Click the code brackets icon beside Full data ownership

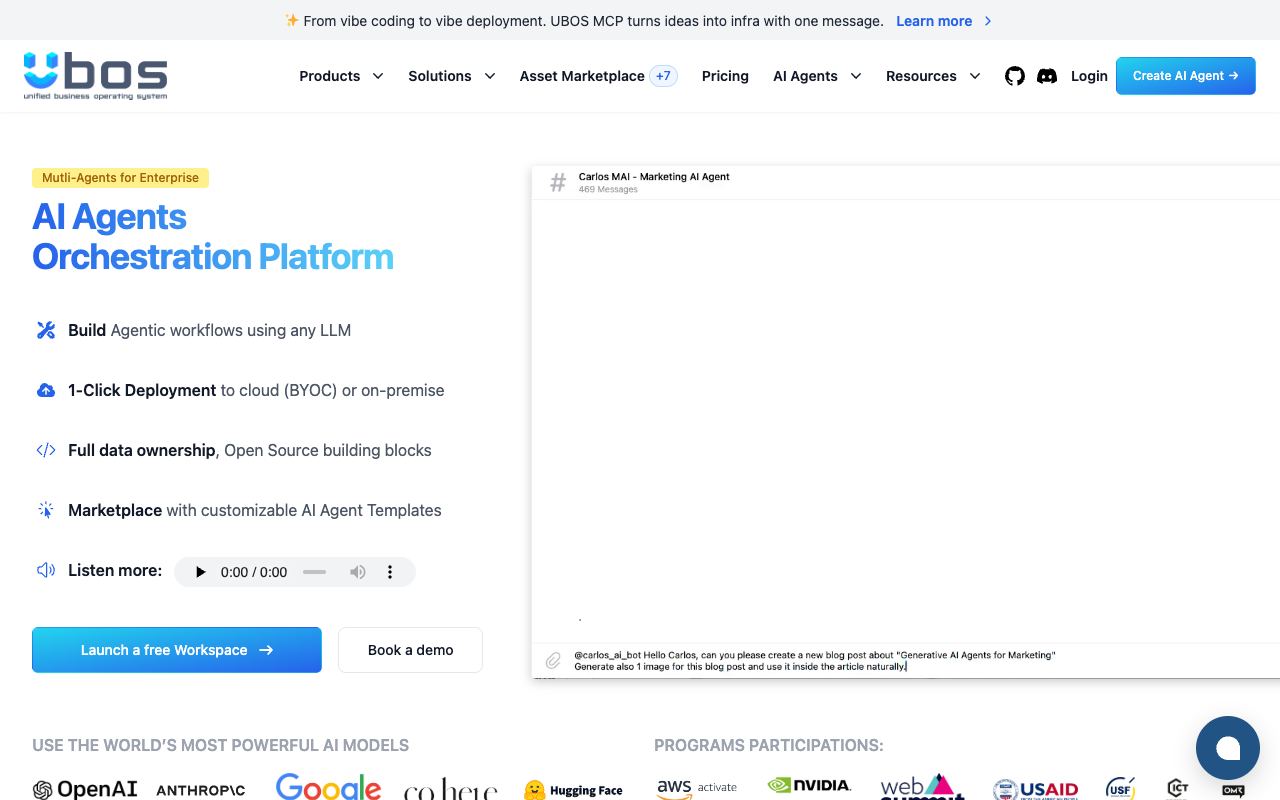pyautogui.click(x=46, y=450)
